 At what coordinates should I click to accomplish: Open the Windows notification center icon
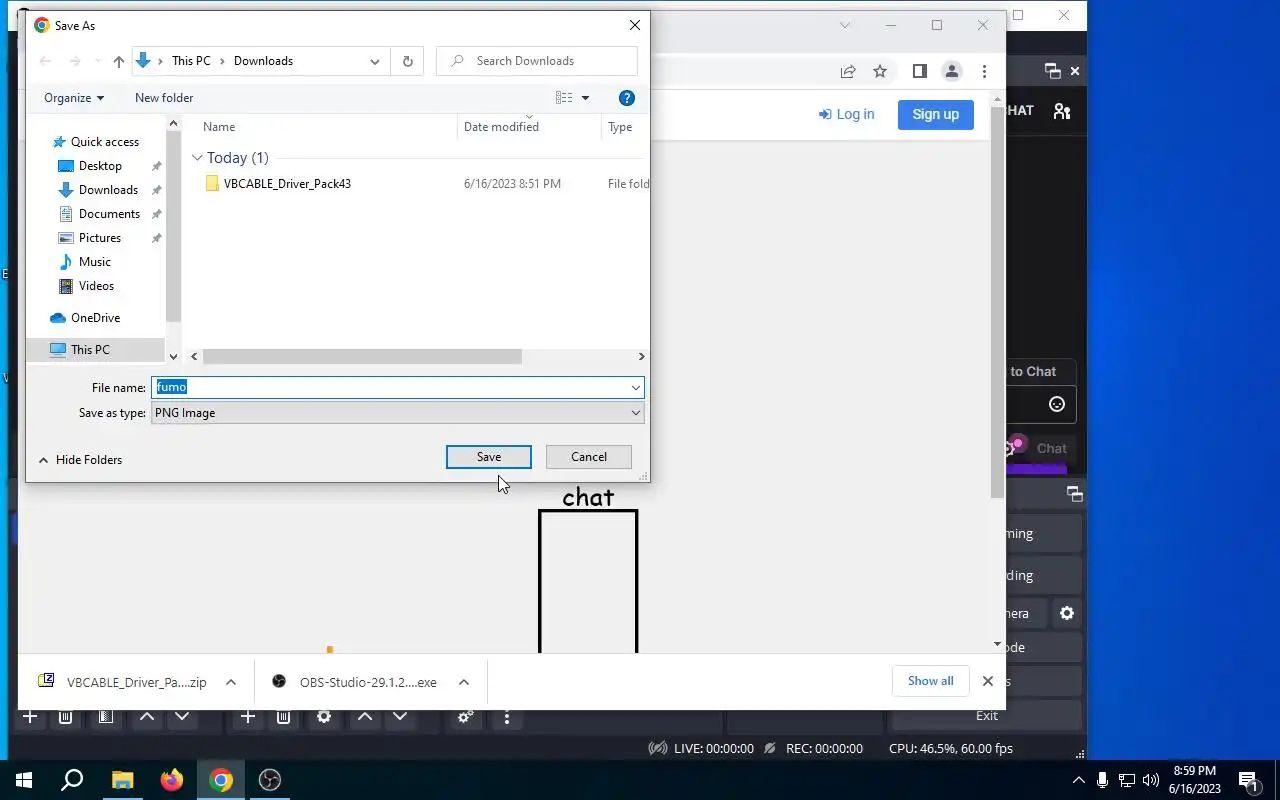tap(1248, 780)
